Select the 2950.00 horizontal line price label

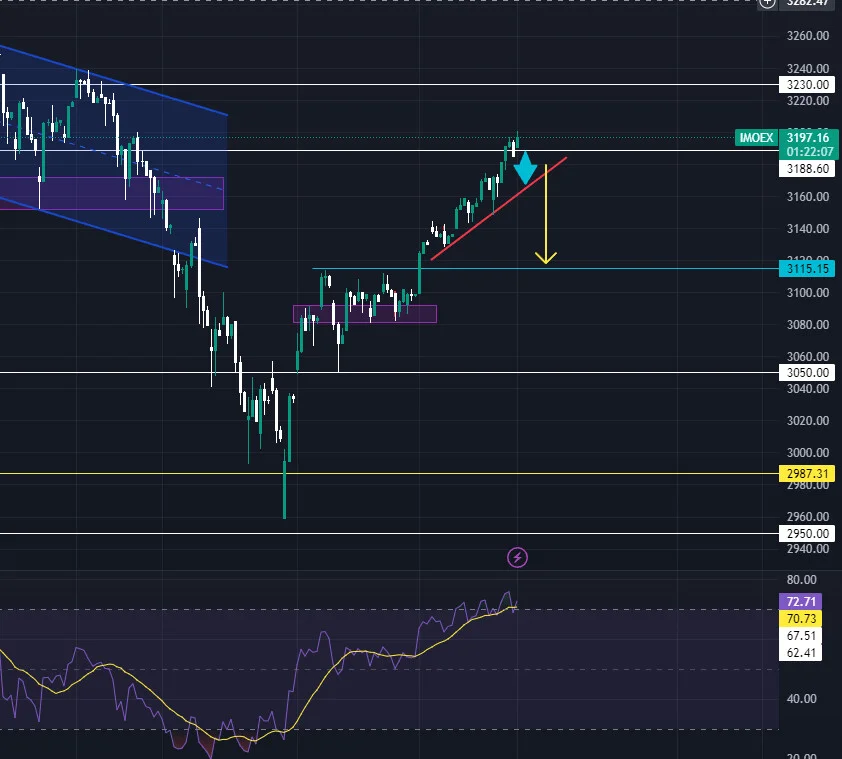[807, 534]
